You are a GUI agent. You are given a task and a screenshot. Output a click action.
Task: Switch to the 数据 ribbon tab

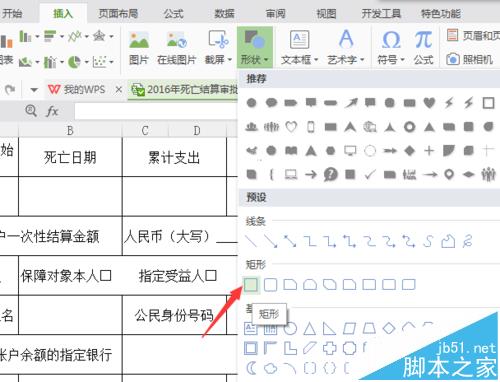pyautogui.click(x=224, y=14)
